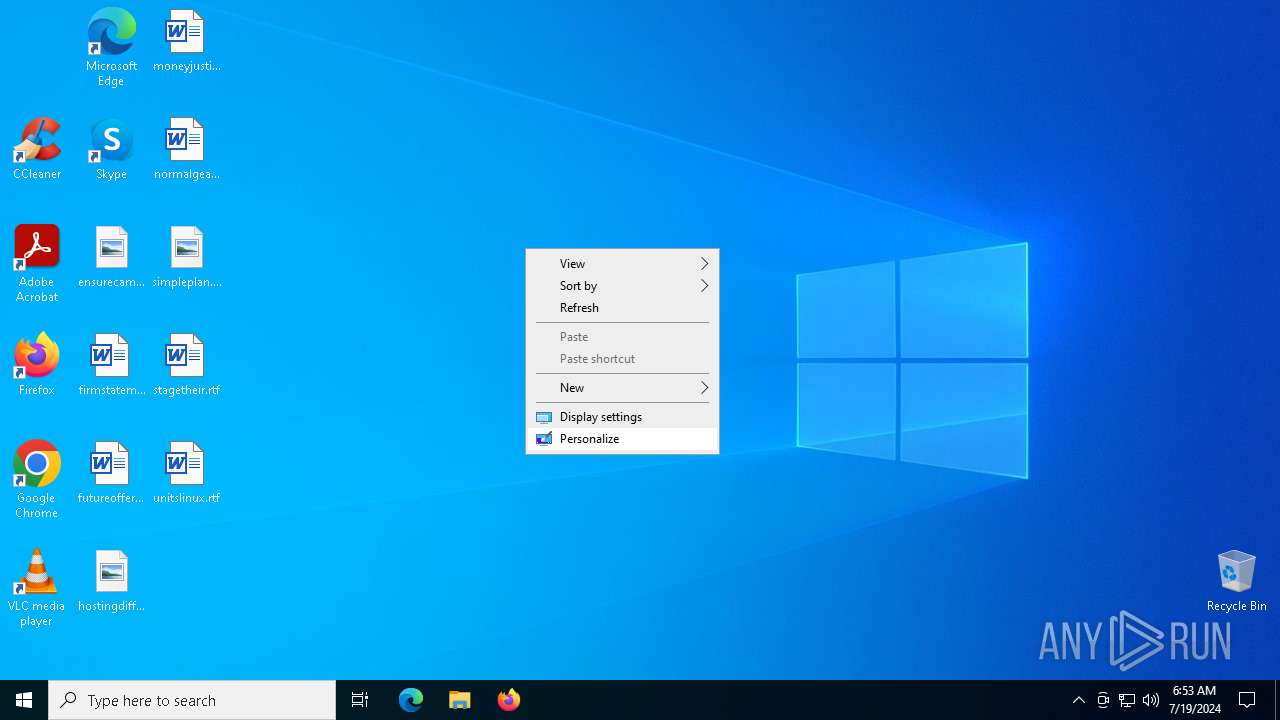Select the futureoffer... Word document
Viewport: 1280px width, 720px height.
click(x=111, y=472)
